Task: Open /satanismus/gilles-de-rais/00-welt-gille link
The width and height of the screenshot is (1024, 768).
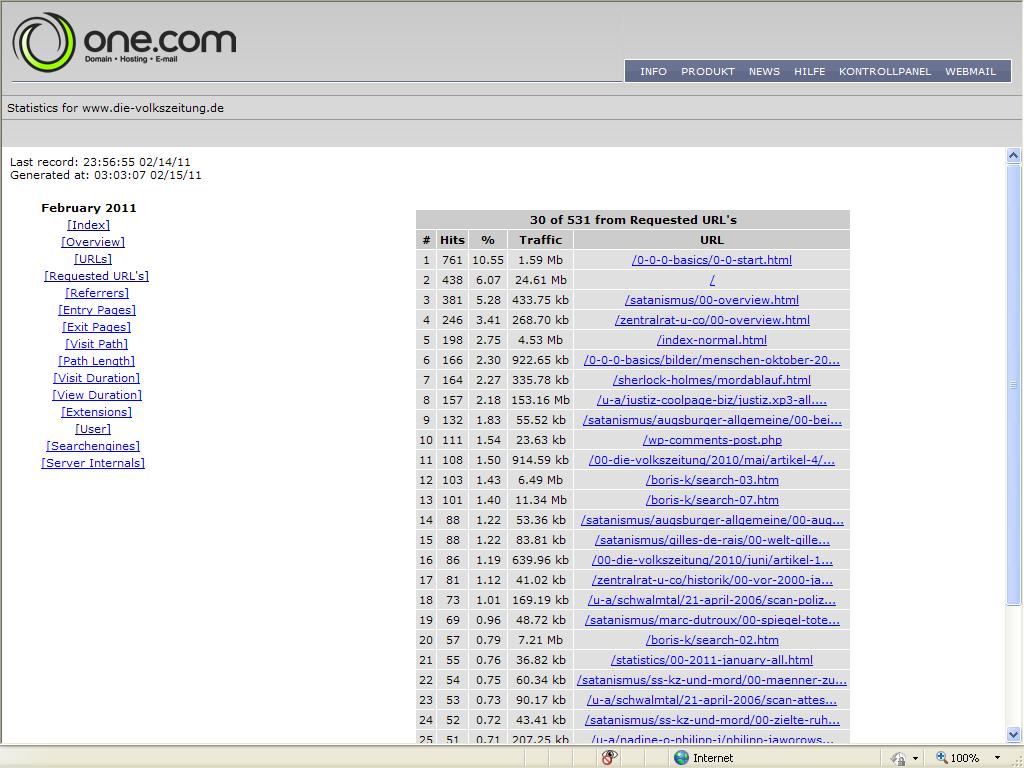Action: pos(712,540)
